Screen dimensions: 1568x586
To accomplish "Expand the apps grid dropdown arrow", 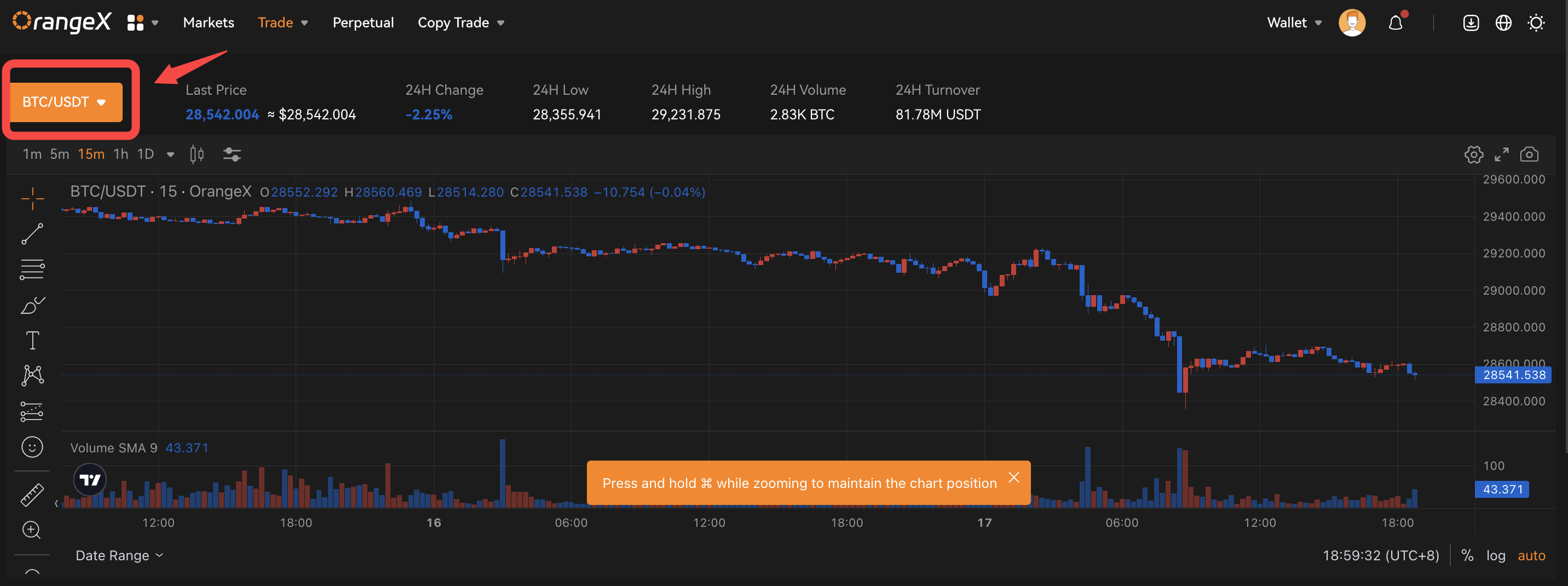I will (x=155, y=23).
